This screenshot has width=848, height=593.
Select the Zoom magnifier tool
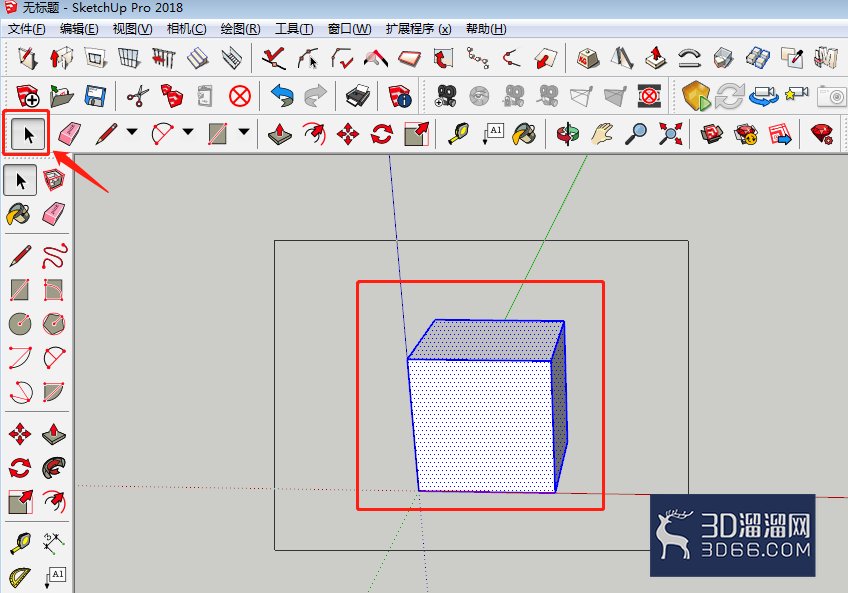(636, 134)
